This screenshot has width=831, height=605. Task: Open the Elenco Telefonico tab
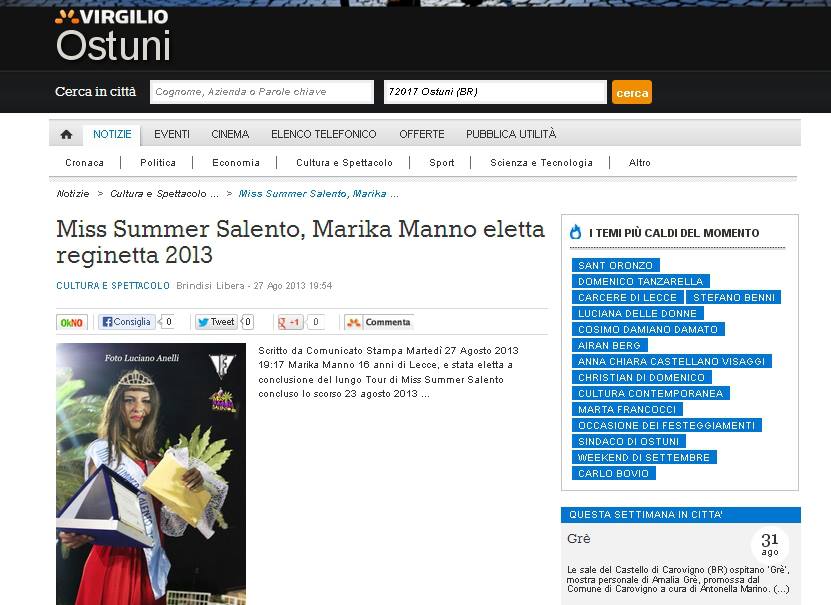(324, 134)
